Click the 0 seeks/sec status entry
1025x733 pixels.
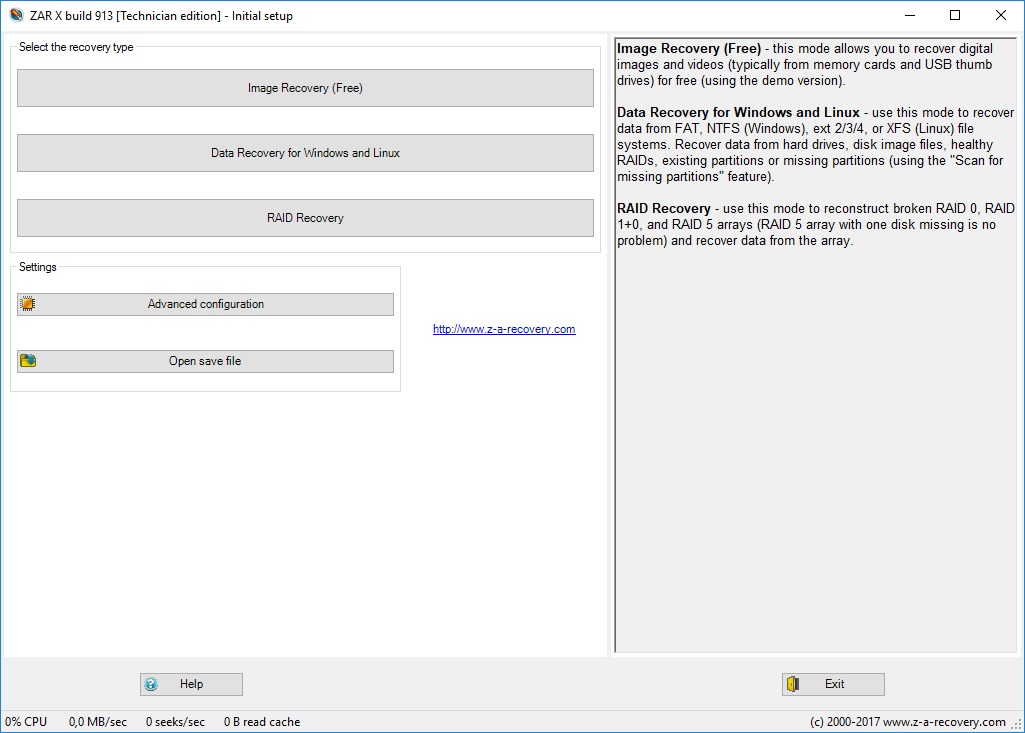click(175, 722)
